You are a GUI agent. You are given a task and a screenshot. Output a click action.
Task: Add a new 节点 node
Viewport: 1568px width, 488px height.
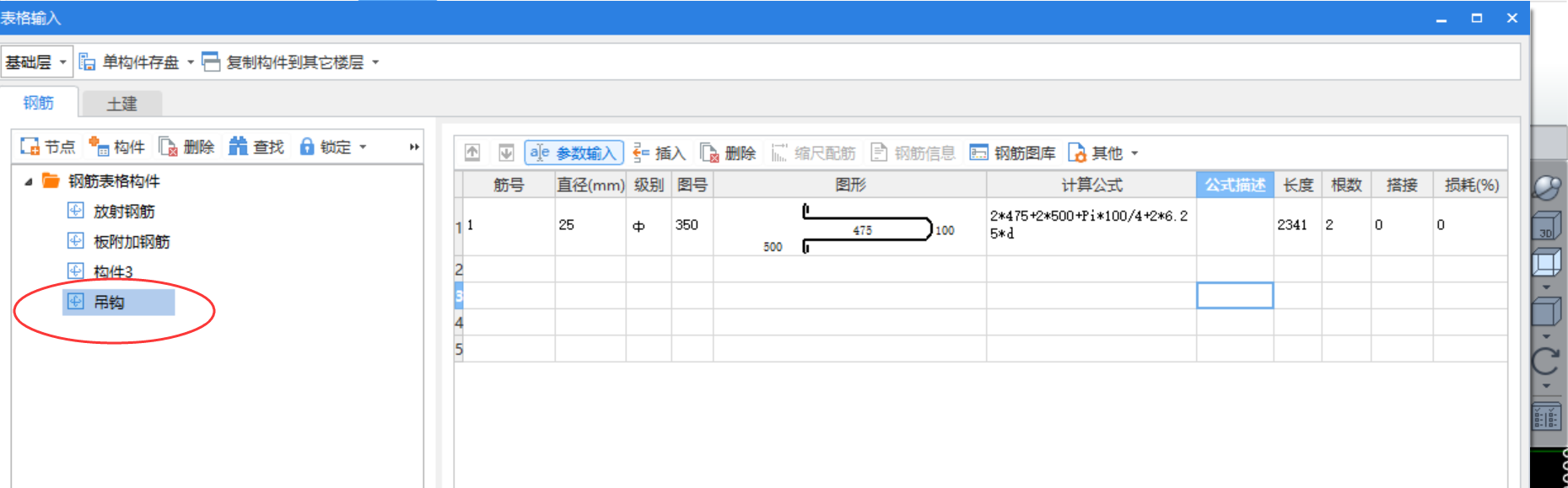click(x=48, y=147)
